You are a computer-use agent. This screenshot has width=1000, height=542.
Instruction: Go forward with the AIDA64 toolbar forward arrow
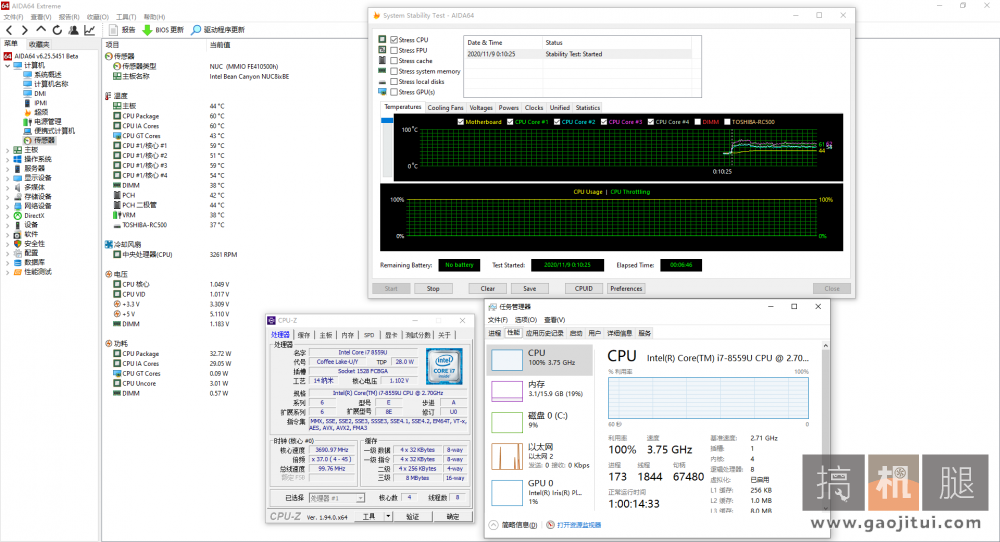pyautogui.click(x=25, y=30)
